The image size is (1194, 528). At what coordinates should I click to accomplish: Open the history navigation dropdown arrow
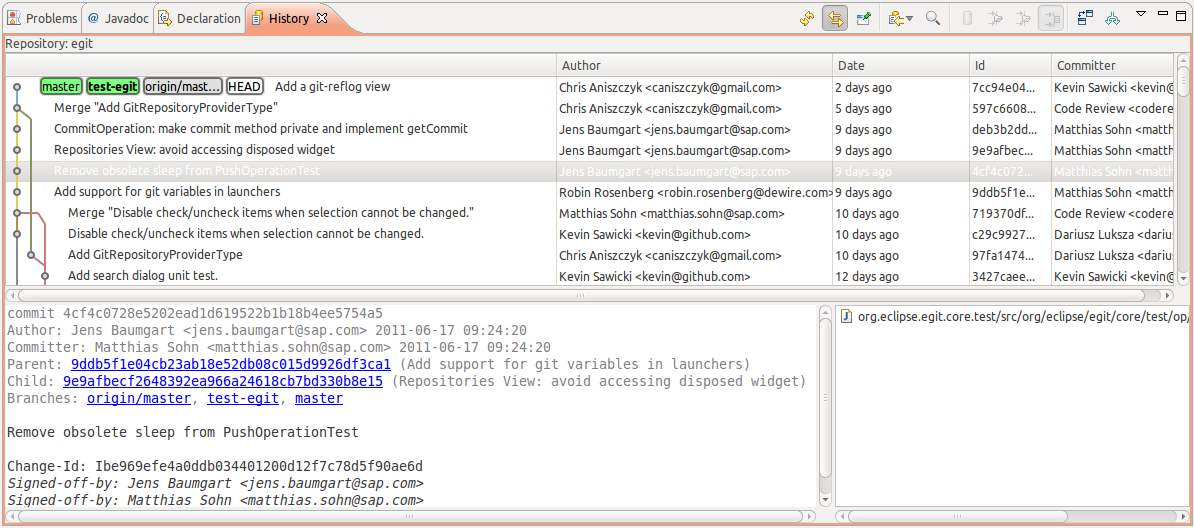(909, 18)
